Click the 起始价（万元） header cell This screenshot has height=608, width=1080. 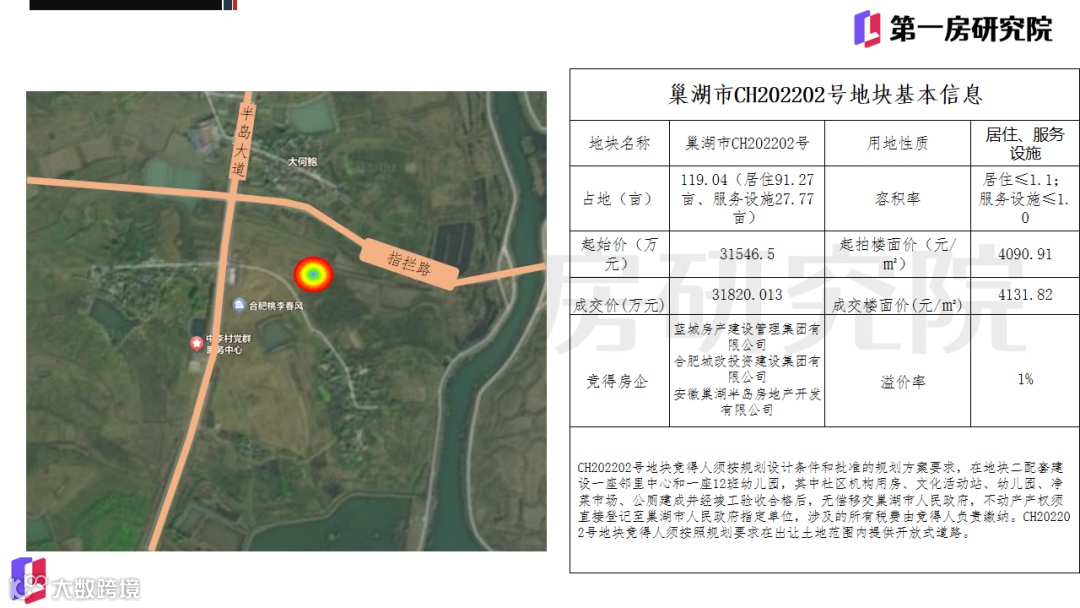(x=619, y=254)
